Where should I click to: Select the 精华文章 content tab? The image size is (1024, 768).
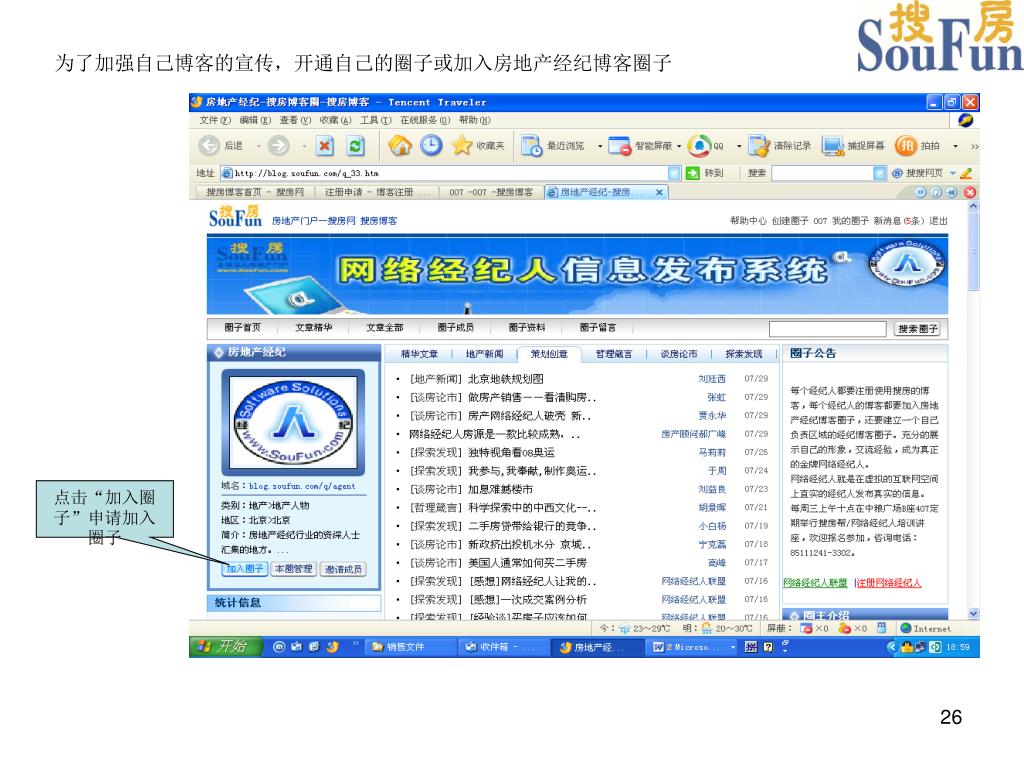[419, 354]
